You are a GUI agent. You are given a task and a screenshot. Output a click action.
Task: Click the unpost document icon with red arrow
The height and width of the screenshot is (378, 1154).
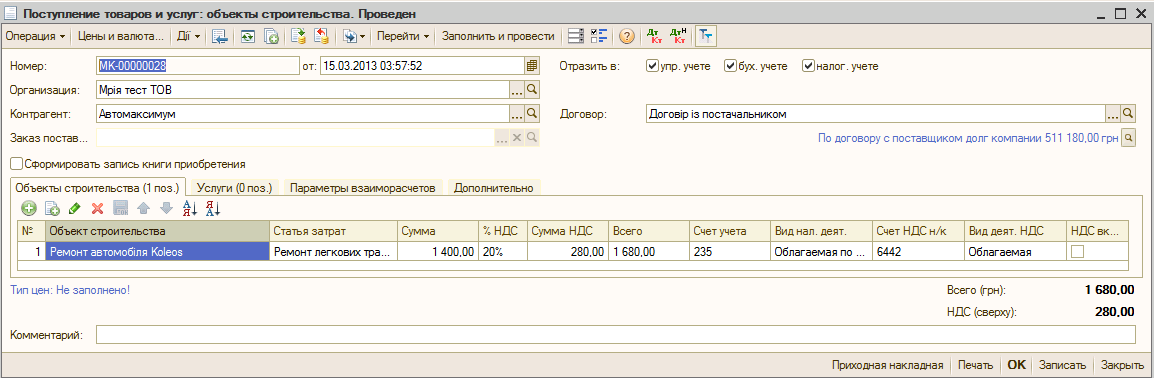(x=322, y=35)
